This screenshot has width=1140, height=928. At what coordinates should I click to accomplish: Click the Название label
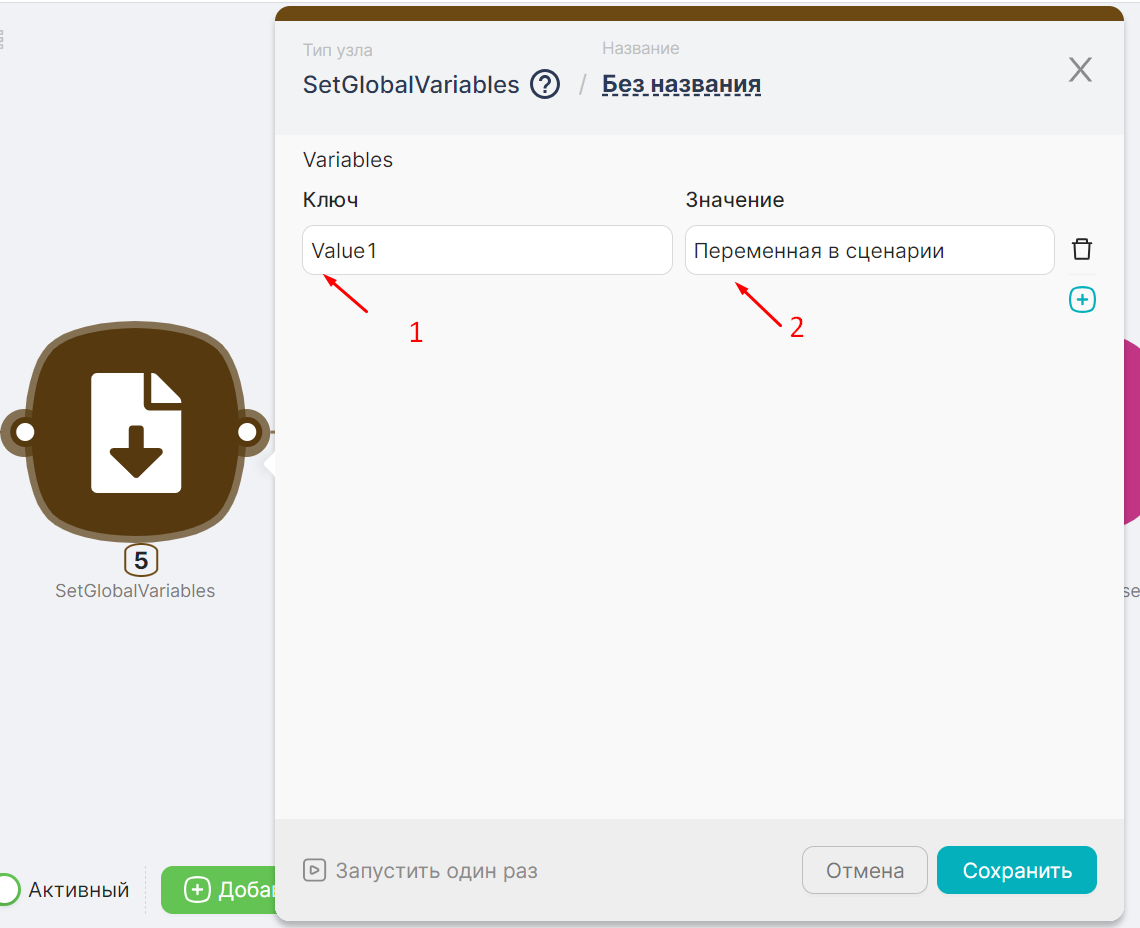point(641,48)
